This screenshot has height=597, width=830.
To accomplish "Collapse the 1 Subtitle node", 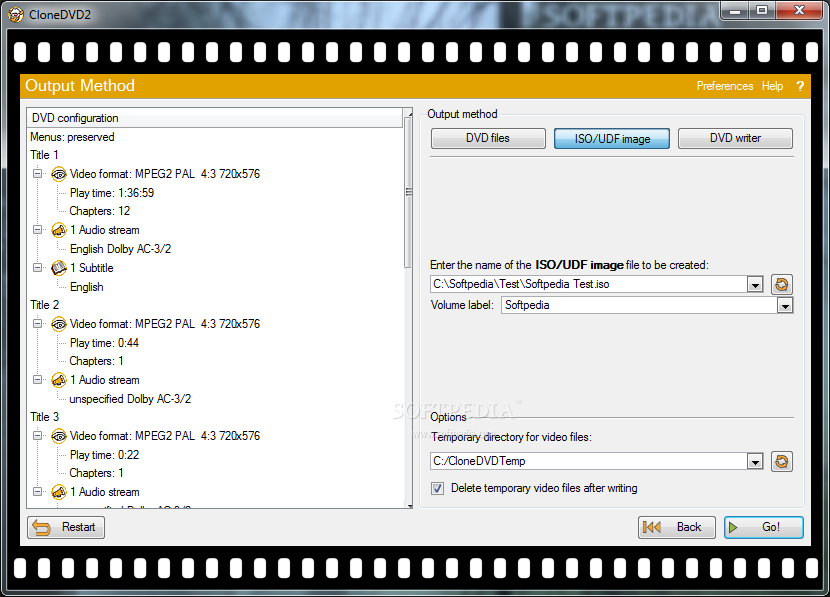I will pos(37,267).
